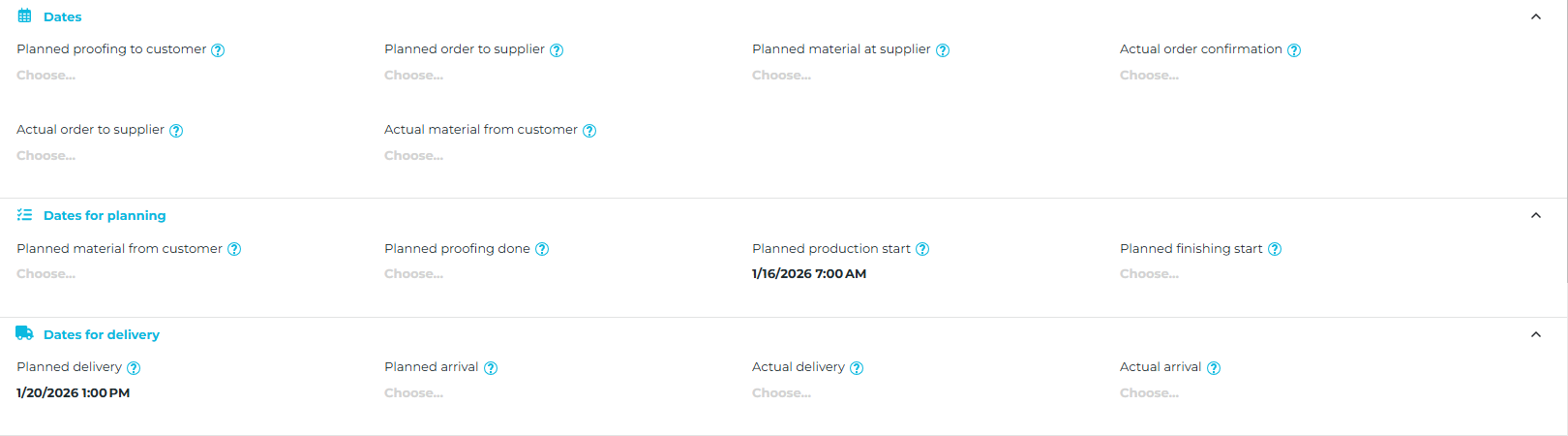Collapse the Dates for delivery section
Viewport: 1568px width, 436px height.
(x=1536, y=334)
